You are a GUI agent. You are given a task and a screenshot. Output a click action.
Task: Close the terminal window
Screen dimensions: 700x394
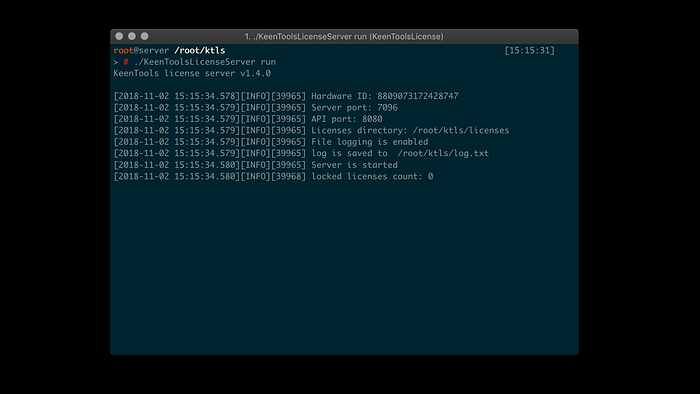point(119,36)
